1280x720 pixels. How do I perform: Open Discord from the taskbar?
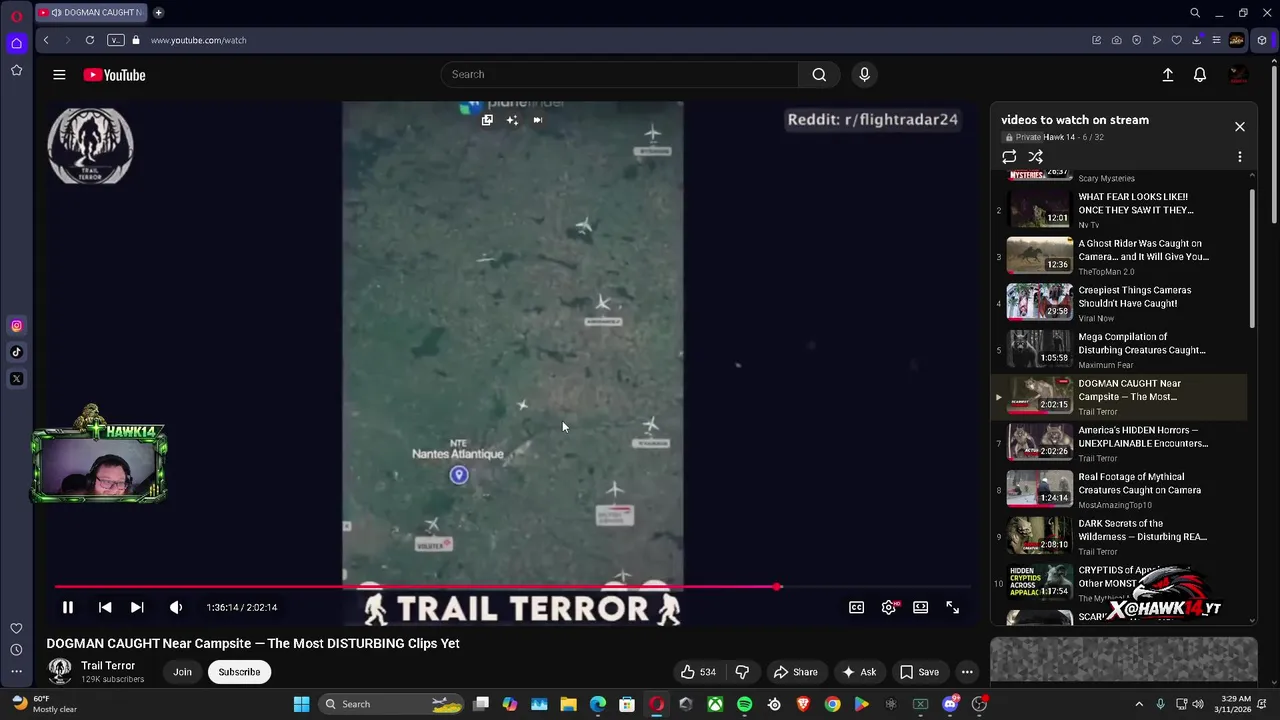coord(950,704)
